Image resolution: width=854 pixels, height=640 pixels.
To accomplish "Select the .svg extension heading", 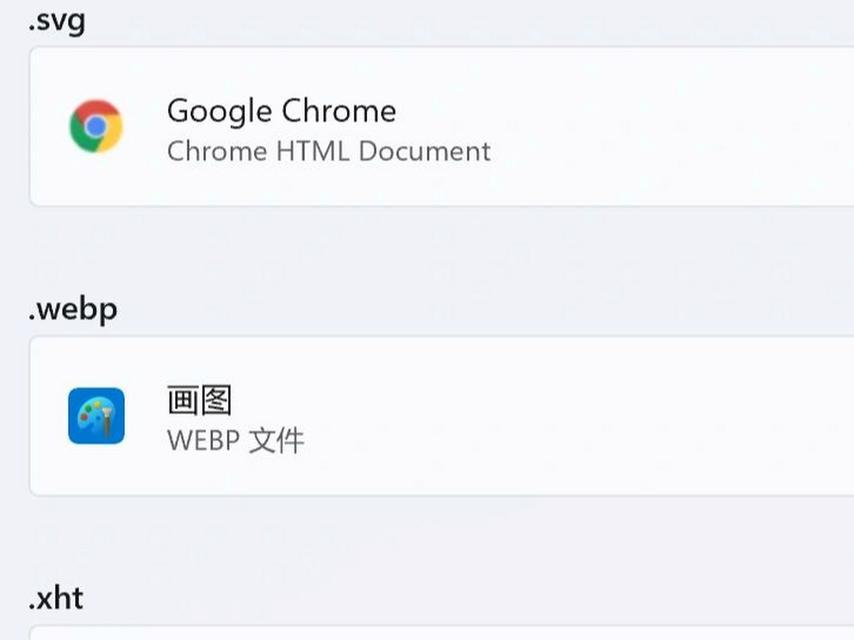I will pyautogui.click(x=57, y=21).
